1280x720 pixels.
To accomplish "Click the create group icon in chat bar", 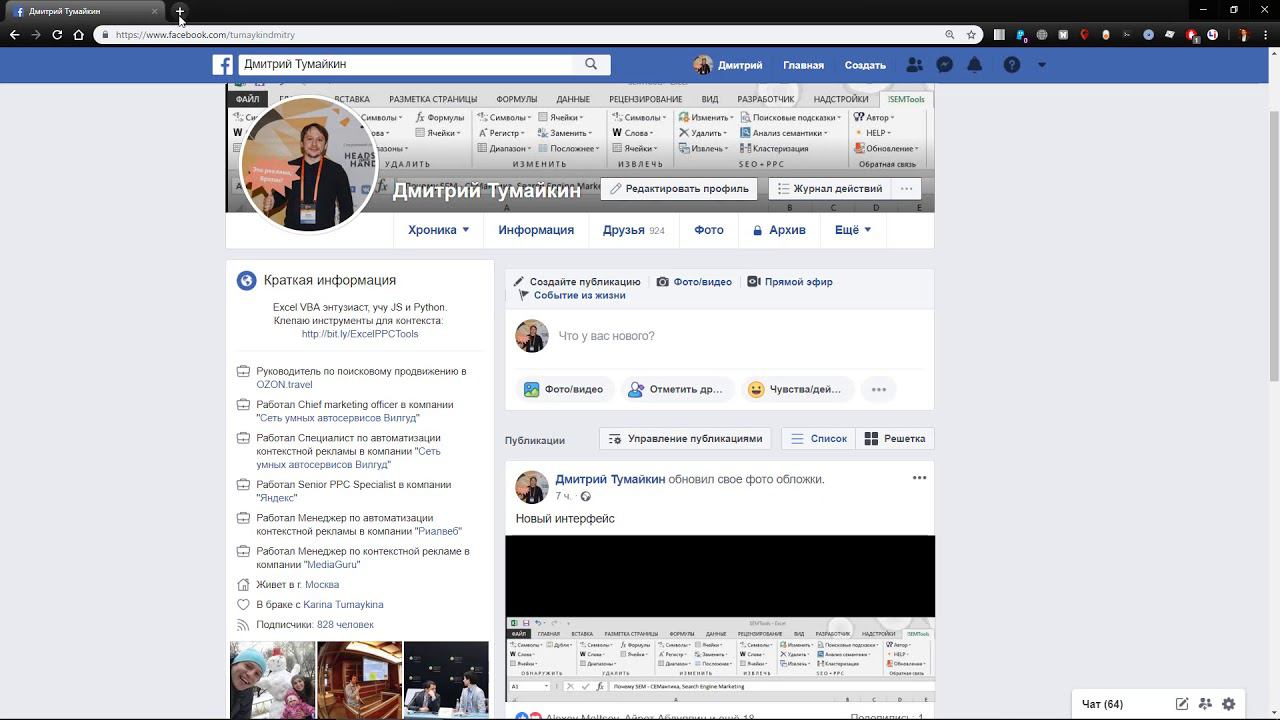I will 1205,704.
